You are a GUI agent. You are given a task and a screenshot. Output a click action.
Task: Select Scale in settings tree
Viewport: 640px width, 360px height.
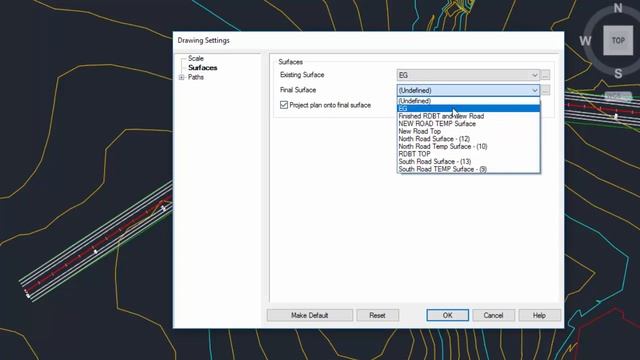click(x=196, y=58)
